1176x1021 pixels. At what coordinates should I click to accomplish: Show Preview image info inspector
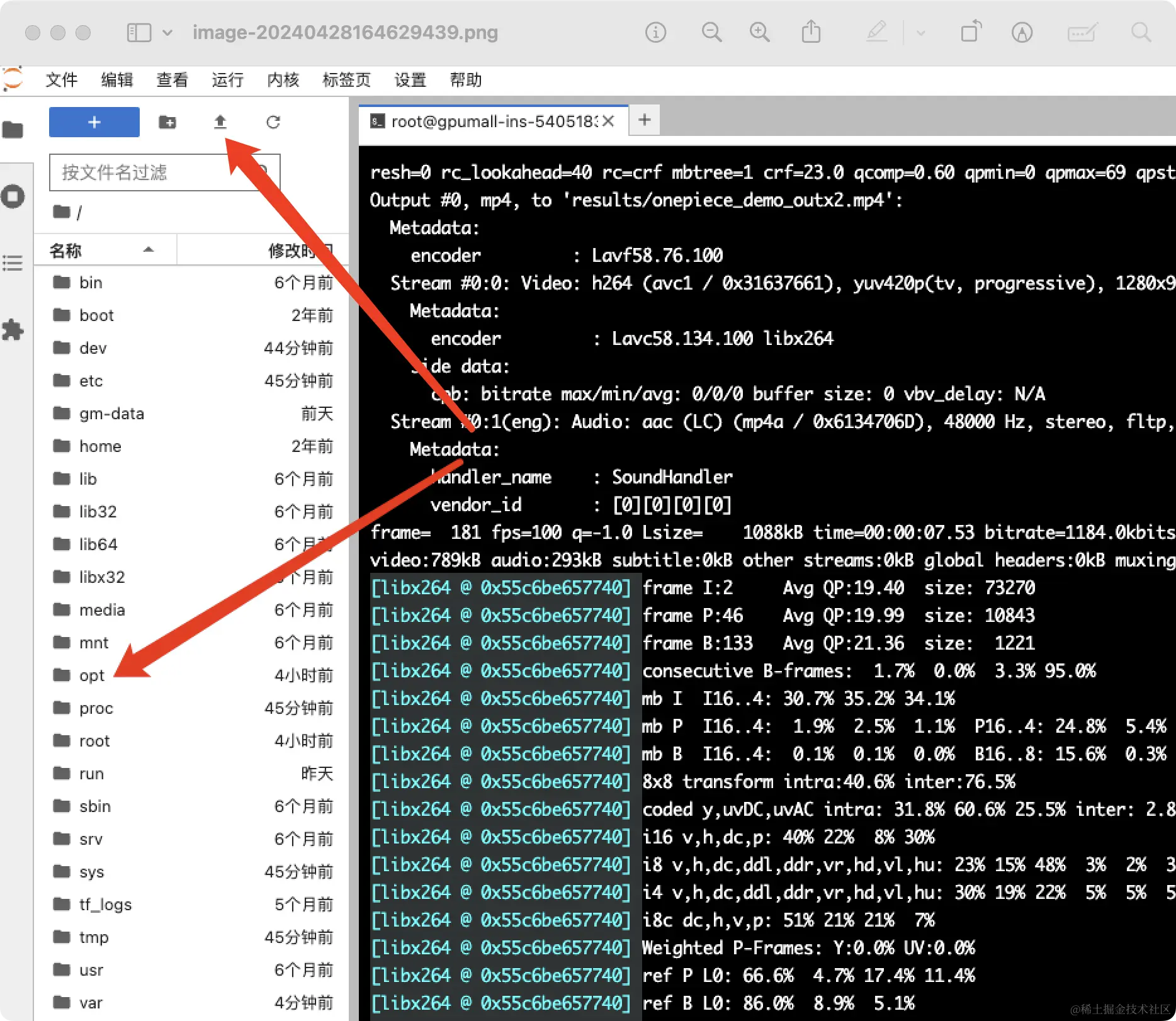(x=655, y=32)
